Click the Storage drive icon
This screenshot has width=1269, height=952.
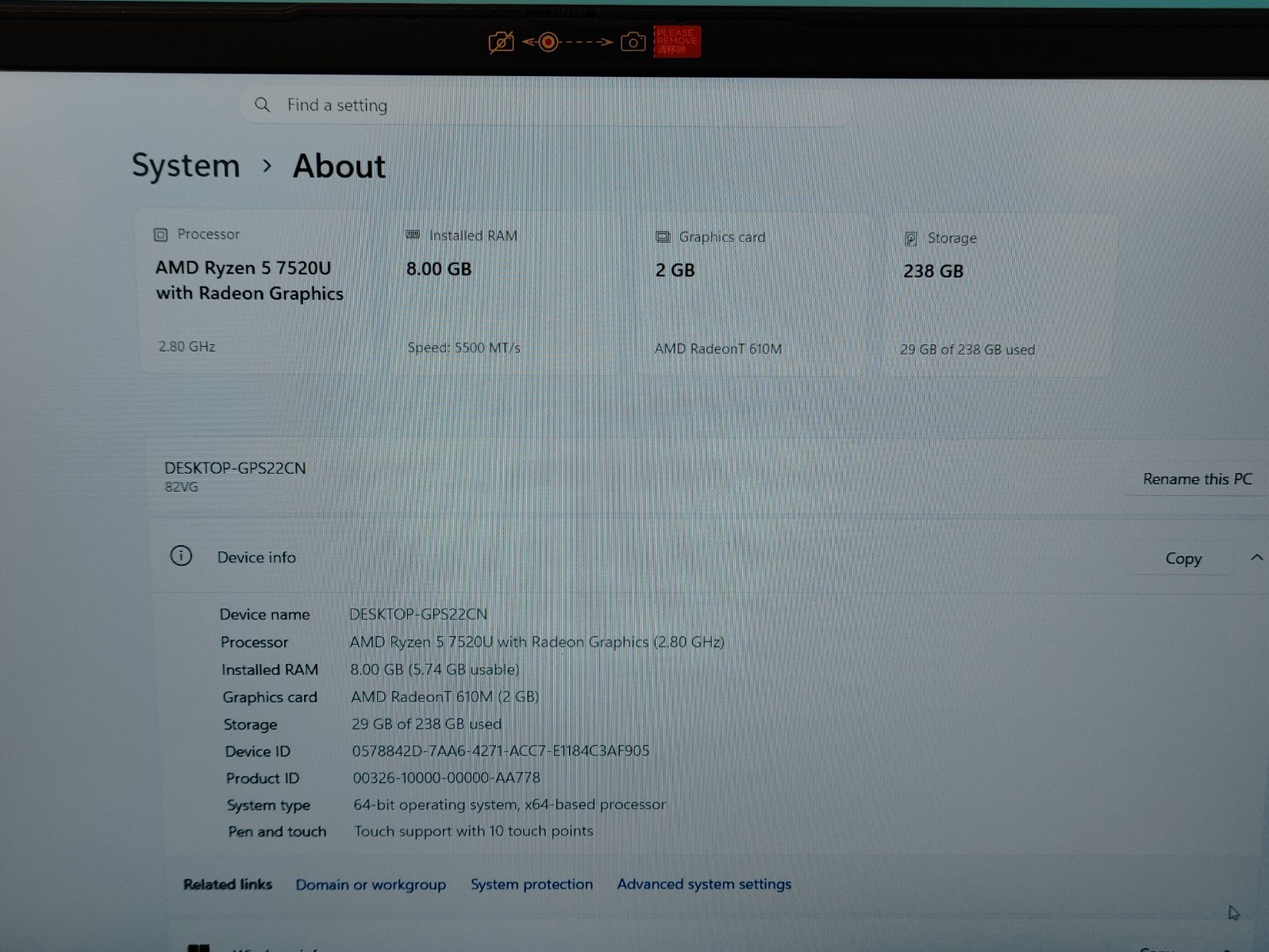click(x=911, y=239)
